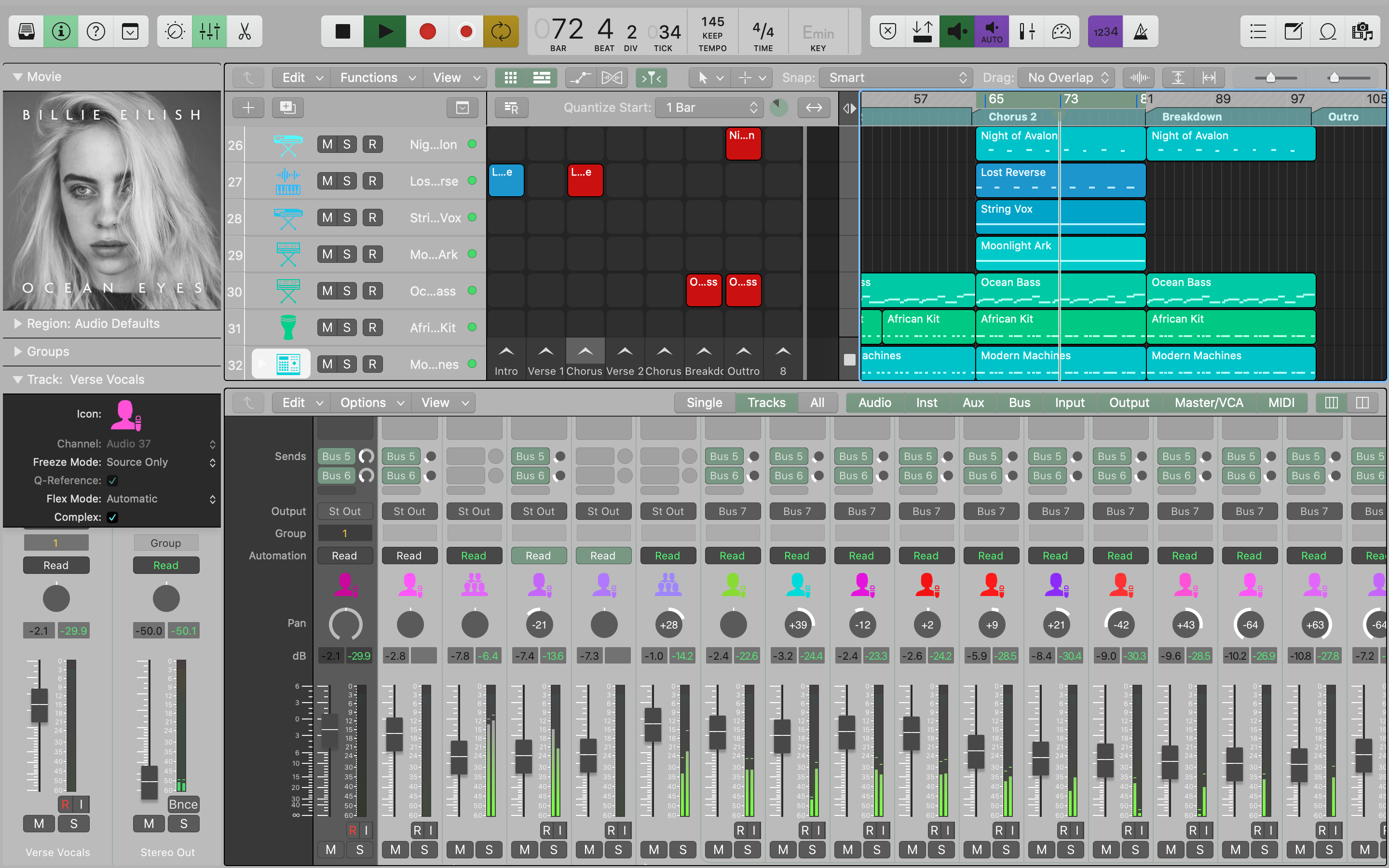Open the Snap Smart dropdown
This screenshot has width=1389, height=868.
tap(896, 78)
